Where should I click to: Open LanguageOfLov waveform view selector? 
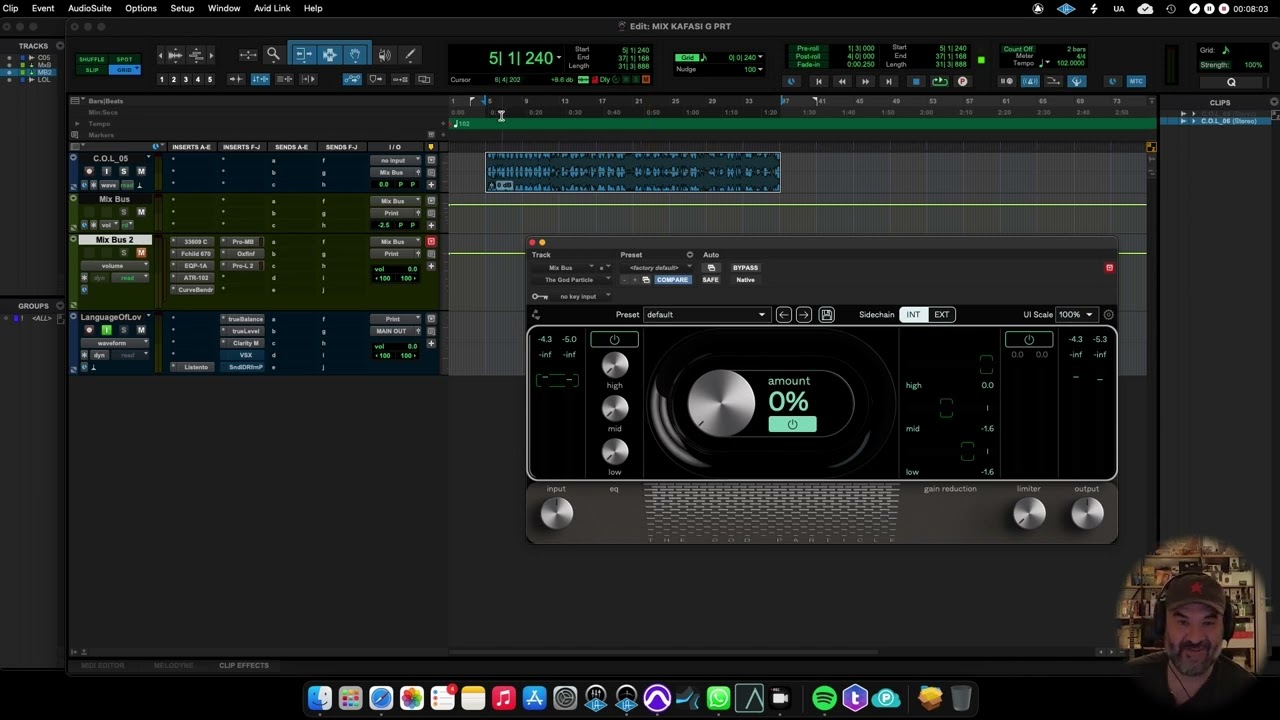coord(116,343)
